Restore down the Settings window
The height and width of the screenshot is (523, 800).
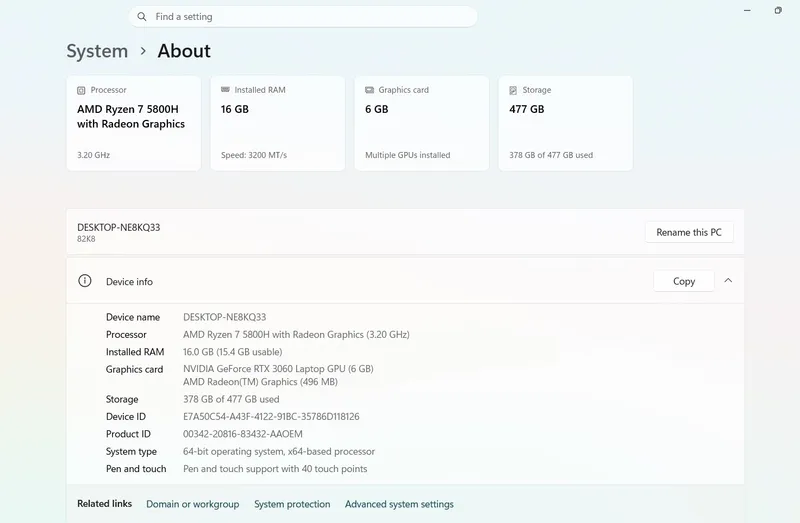778,10
